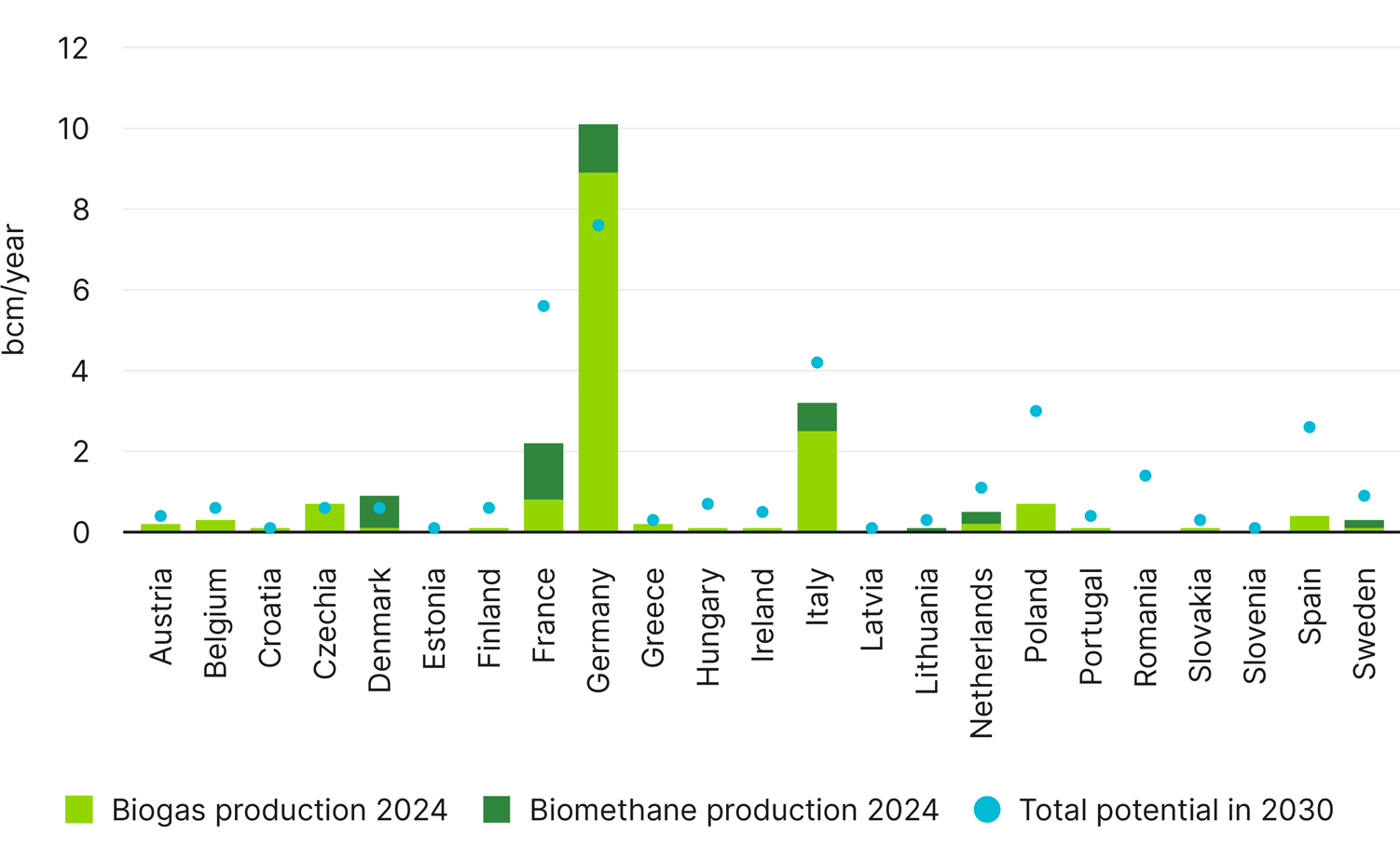The image size is (1400, 861).
Task: Click the '6' y-axis tick label
Action: coord(81,290)
